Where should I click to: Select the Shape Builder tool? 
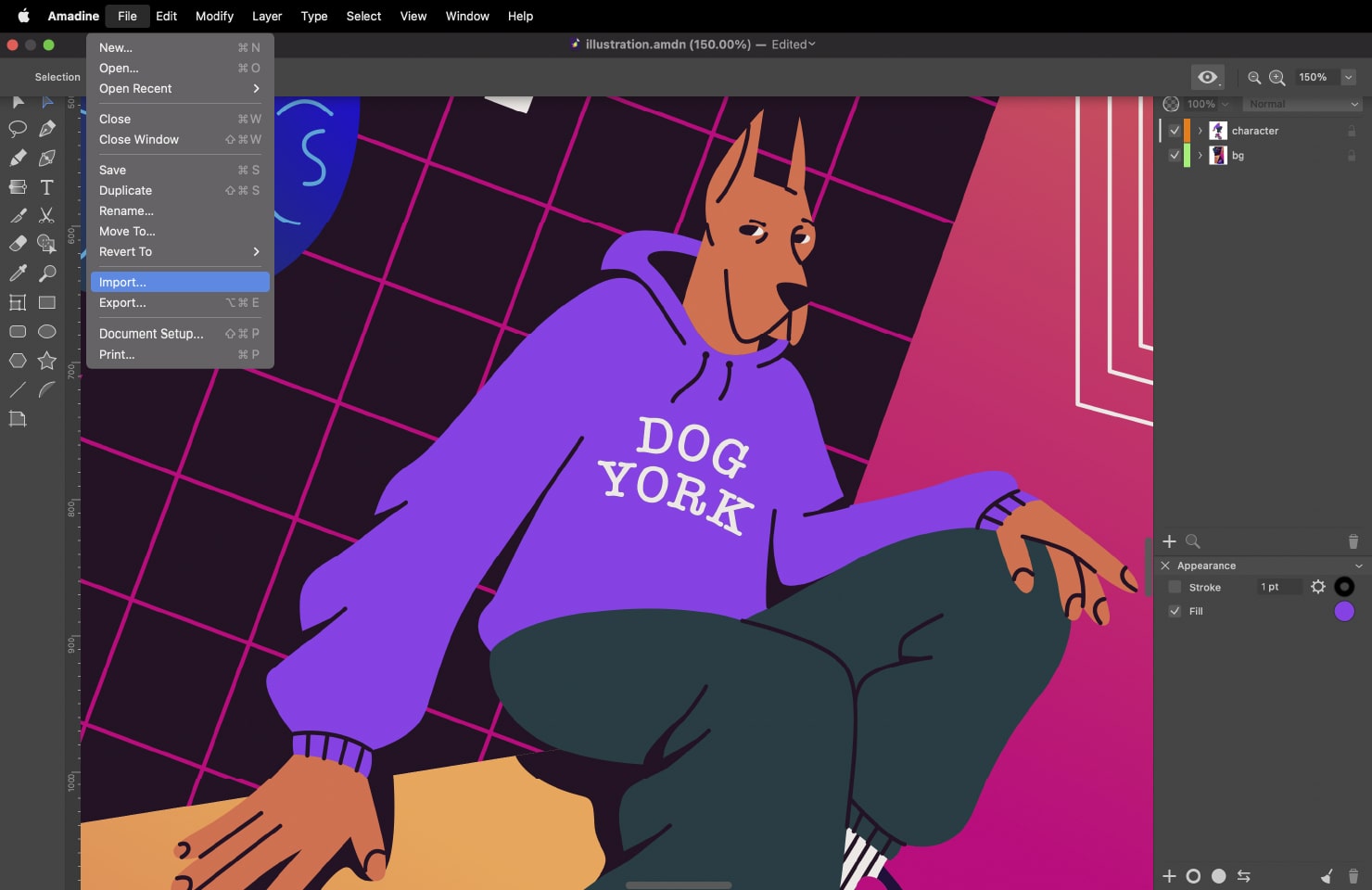[x=47, y=244]
